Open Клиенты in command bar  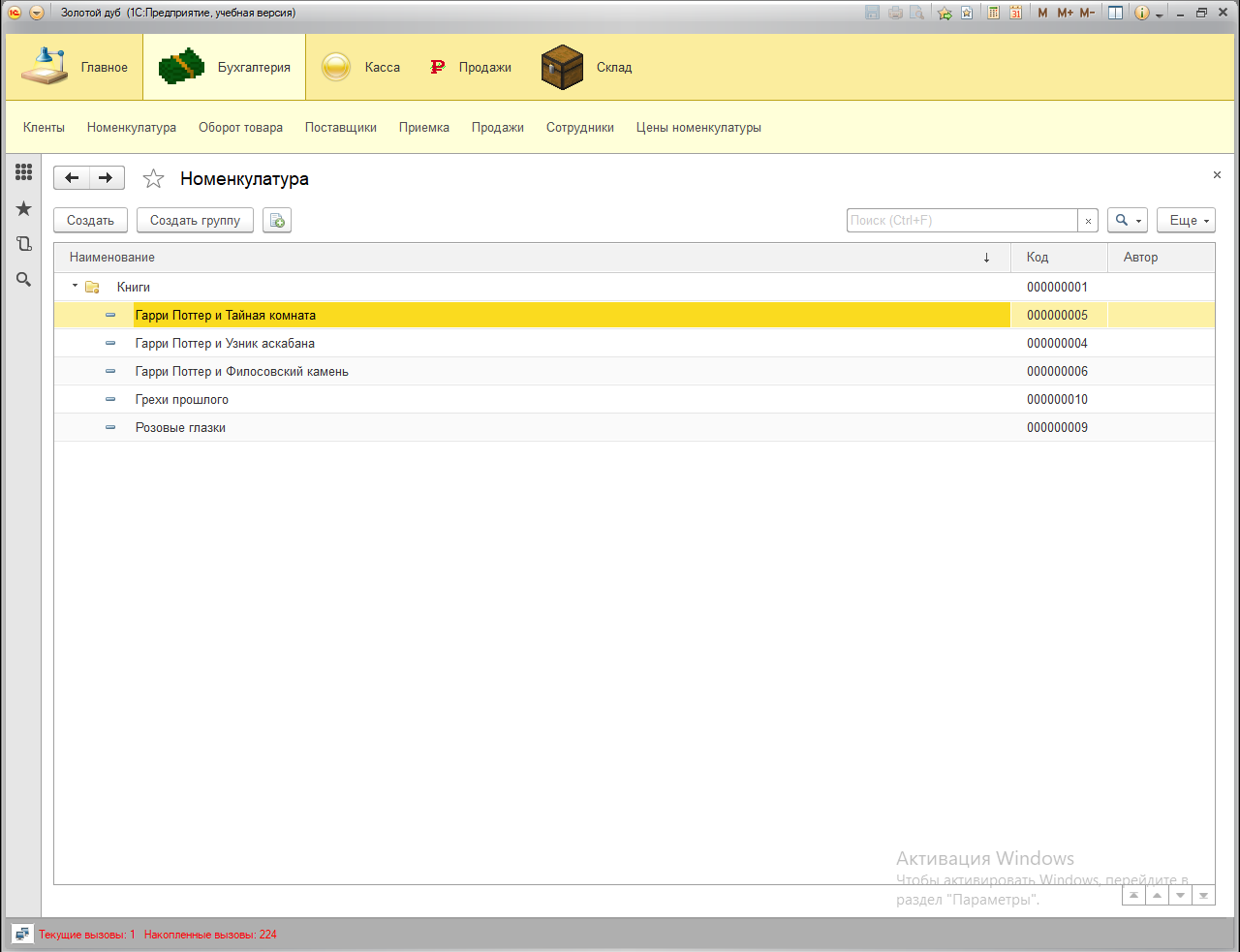pos(44,127)
